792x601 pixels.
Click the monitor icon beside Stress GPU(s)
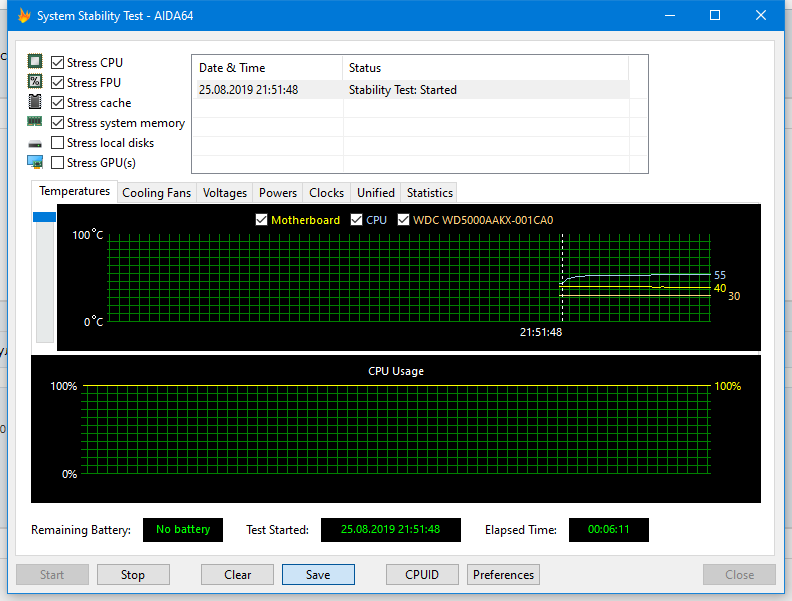(x=35, y=162)
